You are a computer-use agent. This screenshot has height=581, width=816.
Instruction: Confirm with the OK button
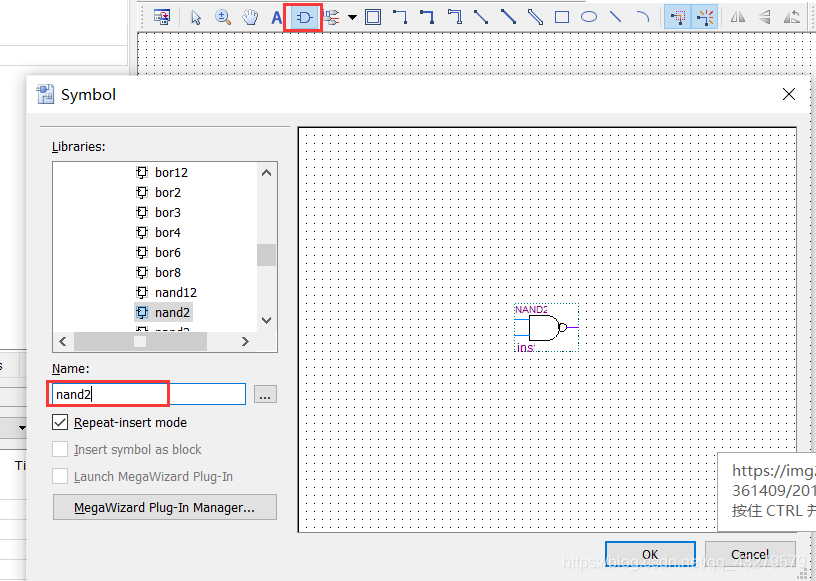(x=650, y=554)
